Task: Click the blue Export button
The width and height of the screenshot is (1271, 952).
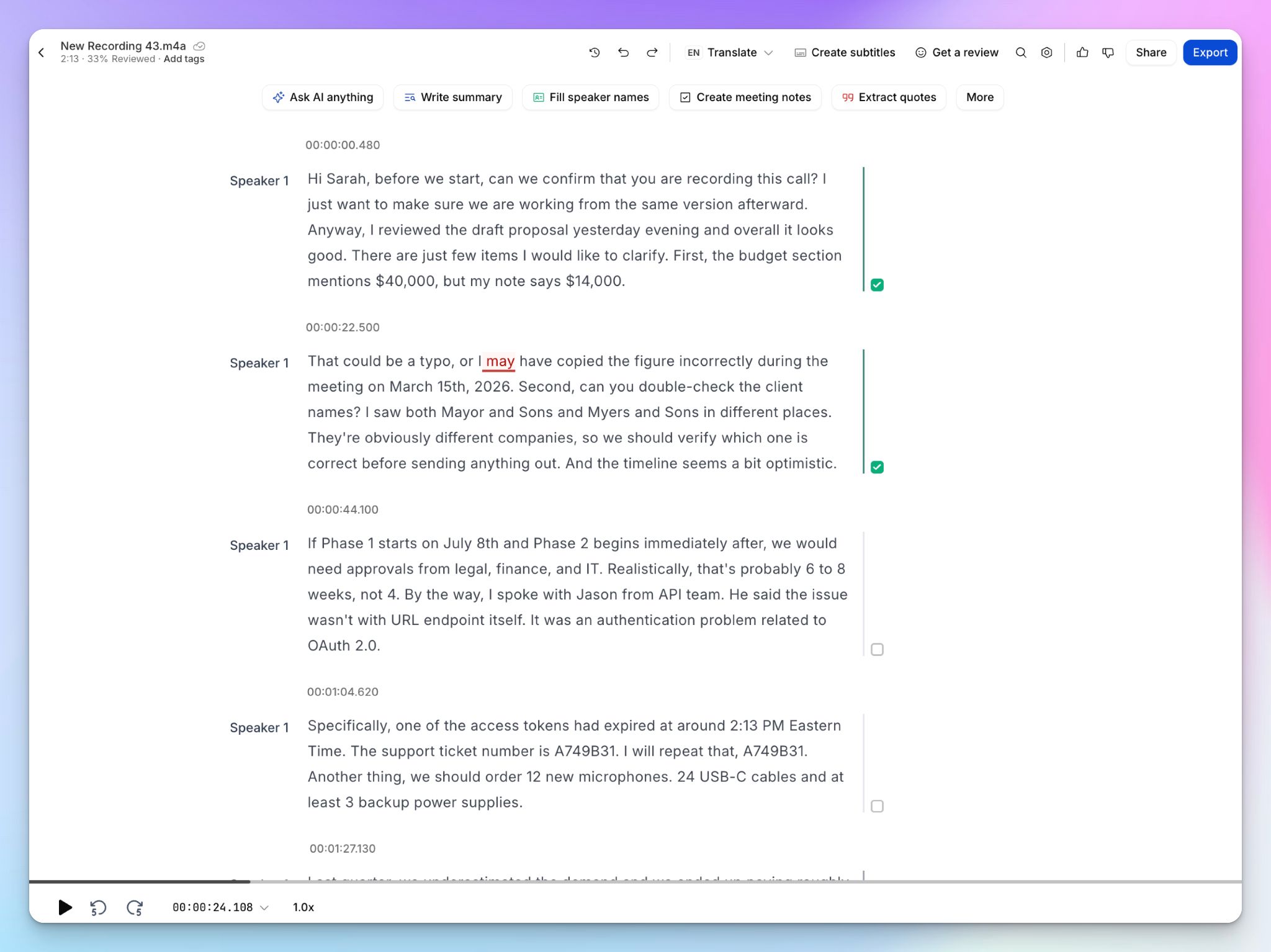Action: (1210, 53)
